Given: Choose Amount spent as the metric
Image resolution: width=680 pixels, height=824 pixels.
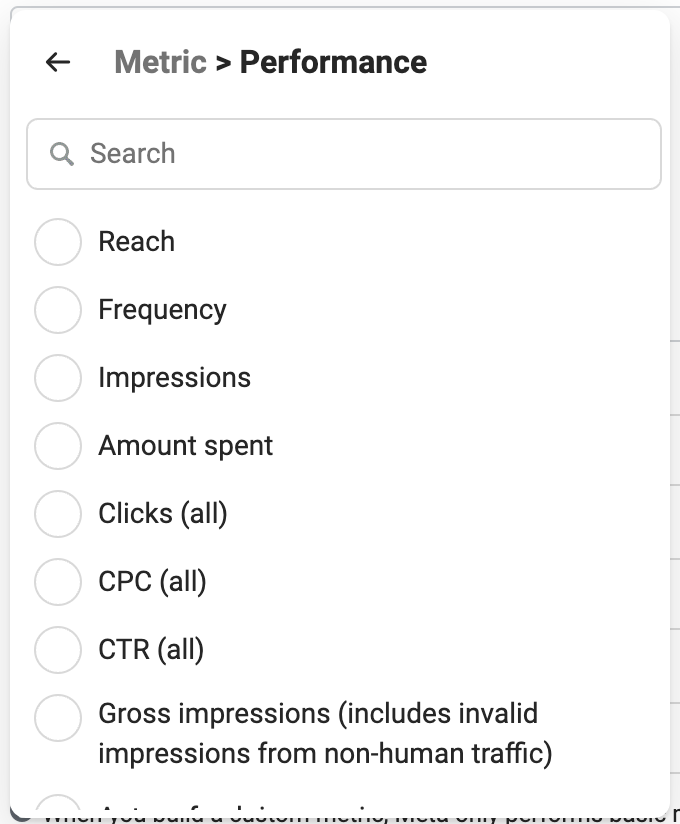Looking at the screenshot, I should pos(58,446).
